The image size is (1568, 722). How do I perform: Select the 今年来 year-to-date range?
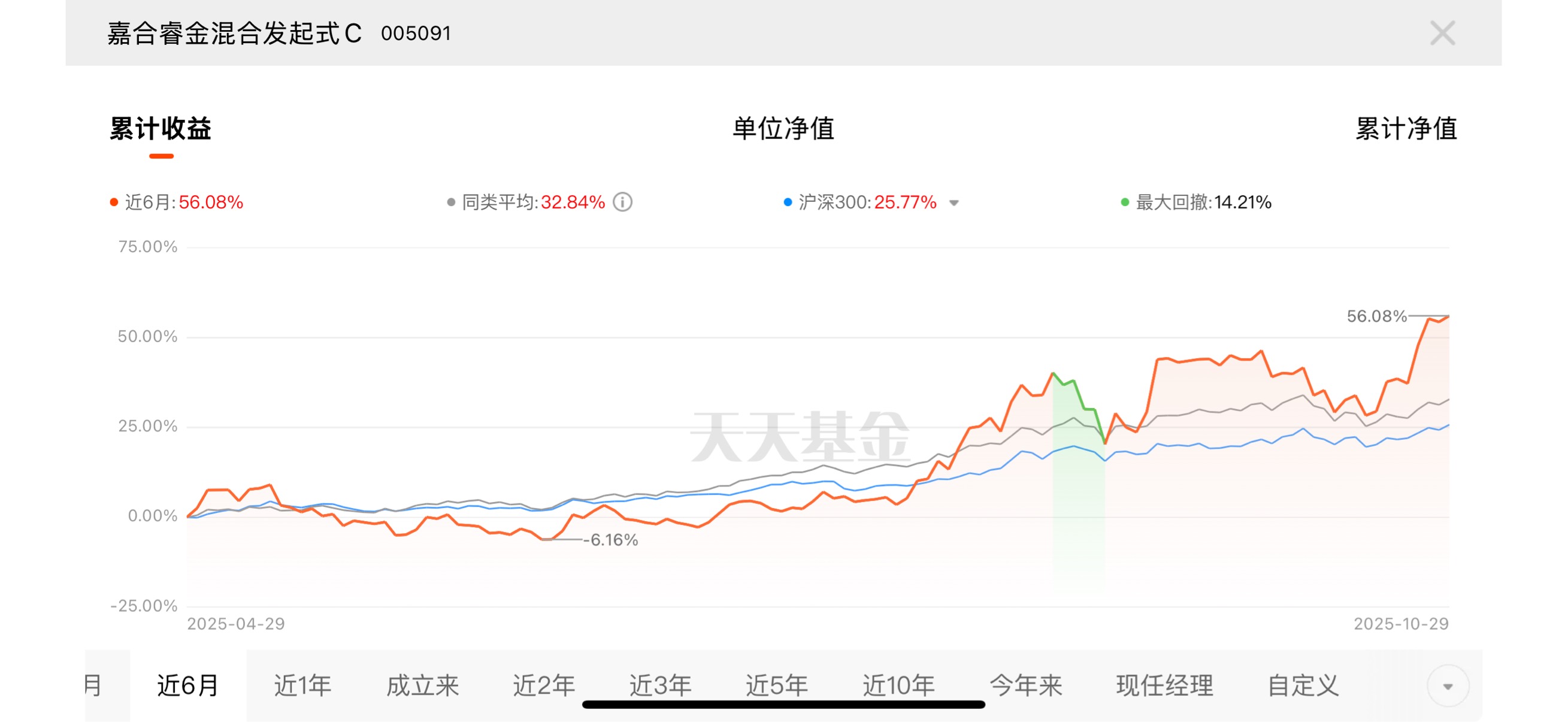[1025, 685]
